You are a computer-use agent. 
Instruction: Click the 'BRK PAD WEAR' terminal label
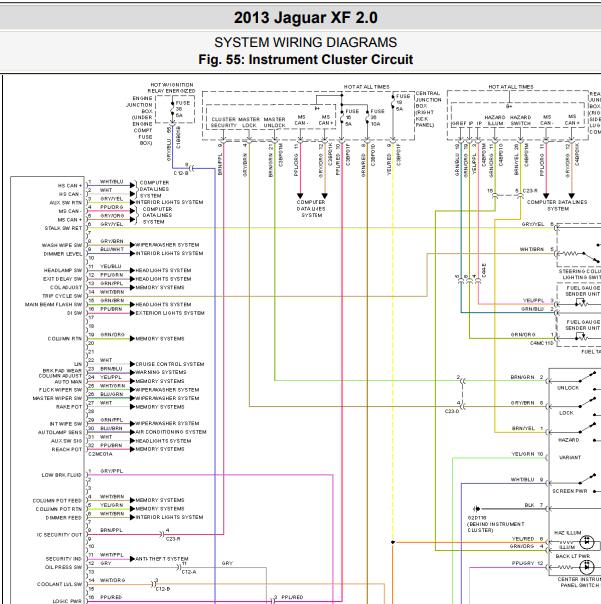click(x=62, y=371)
